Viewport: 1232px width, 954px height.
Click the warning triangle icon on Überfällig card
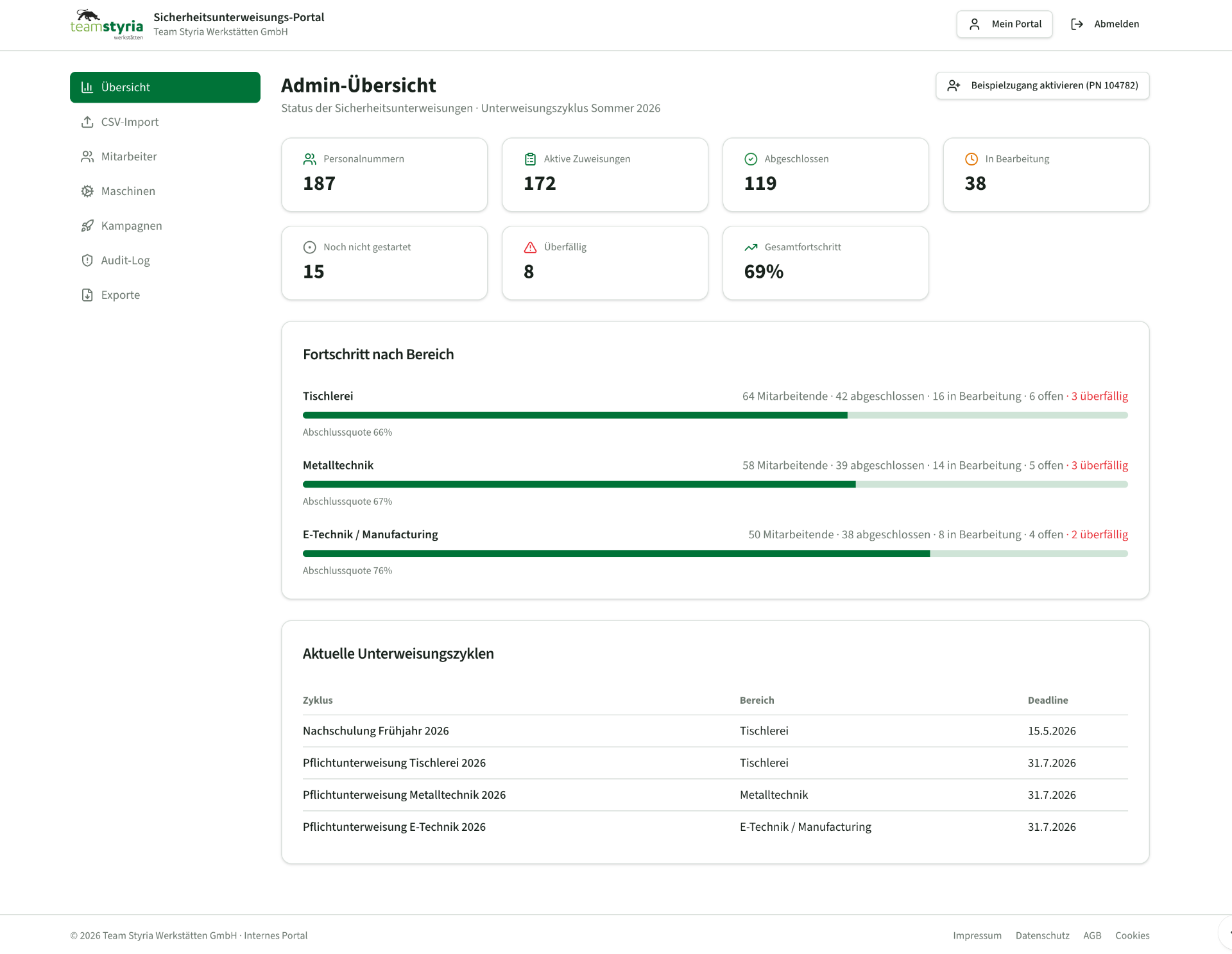tap(530, 247)
